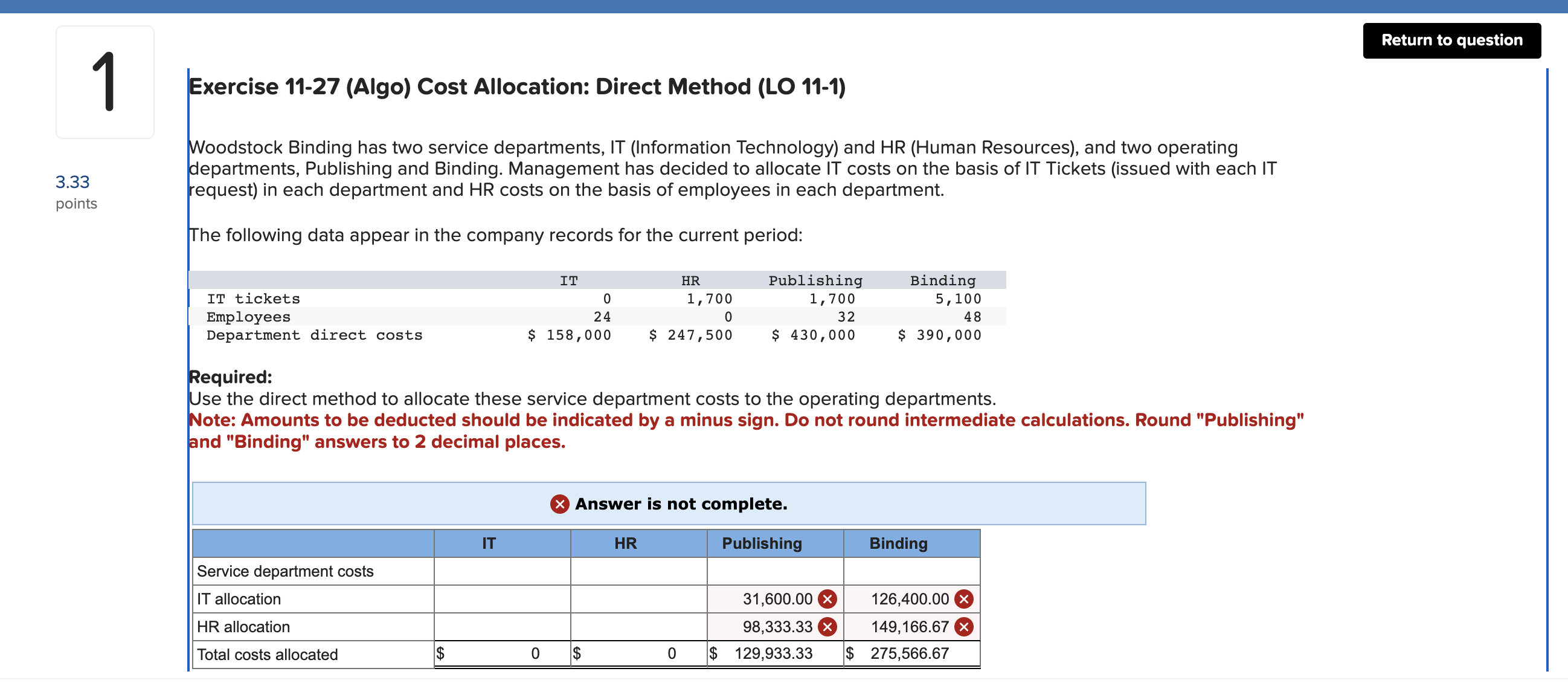
Task: Click the Publishing HR allocation value 98,333.33
Action: [773, 626]
